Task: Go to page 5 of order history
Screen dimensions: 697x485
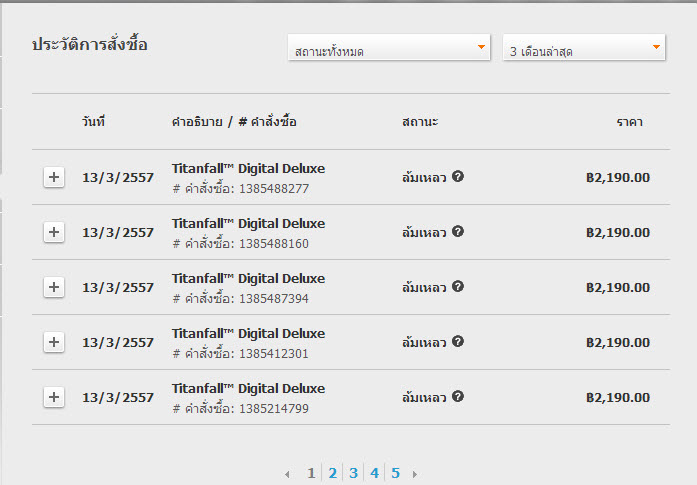Action: pos(396,473)
